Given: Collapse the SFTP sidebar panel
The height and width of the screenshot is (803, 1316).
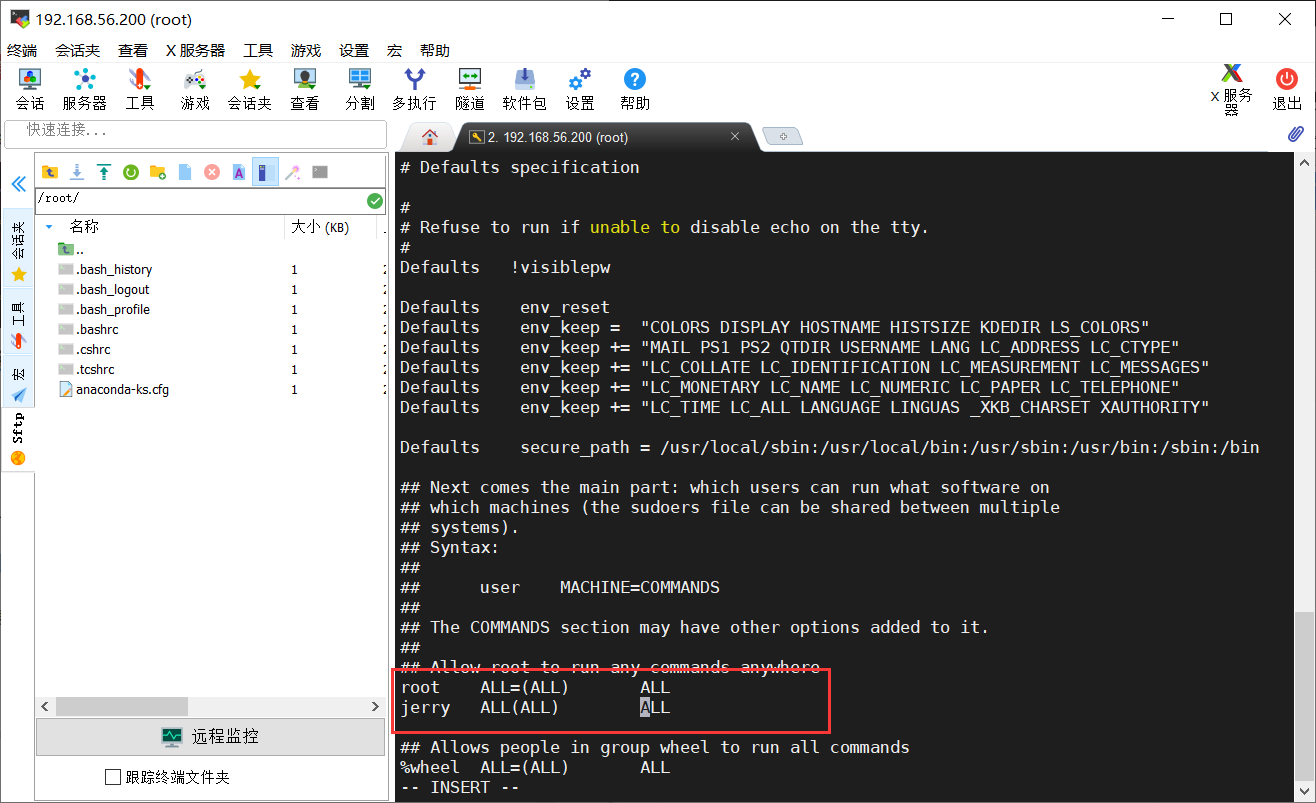Looking at the screenshot, I should pyautogui.click(x=18, y=183).
